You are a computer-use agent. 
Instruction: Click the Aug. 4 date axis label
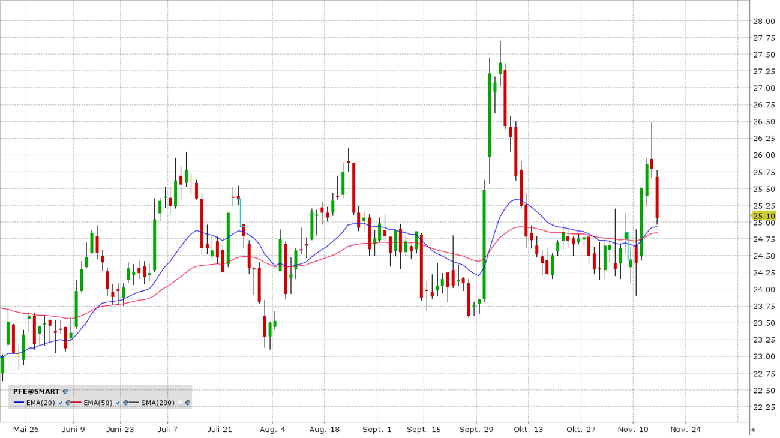[x=272, y=429]
